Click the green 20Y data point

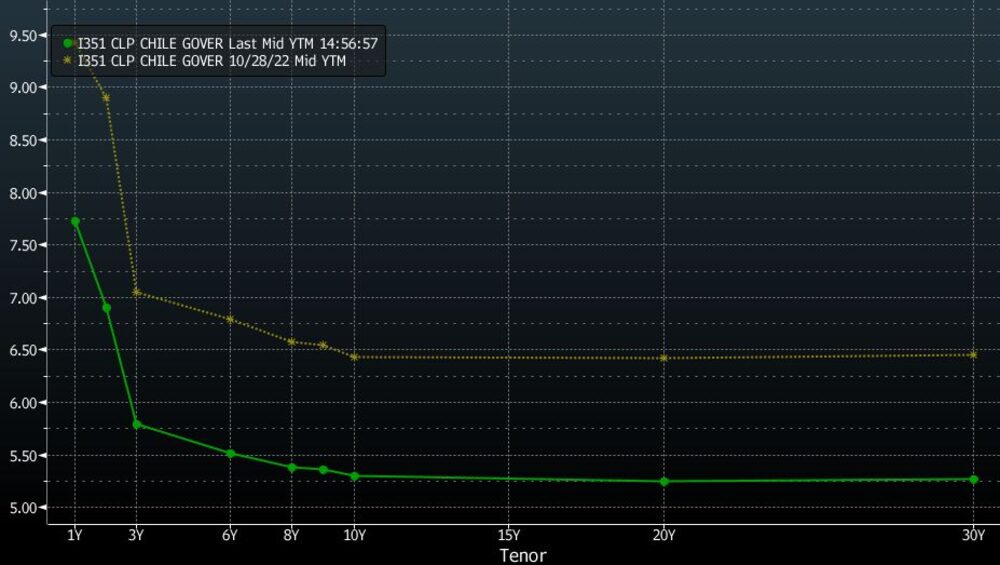click(664, 481)
